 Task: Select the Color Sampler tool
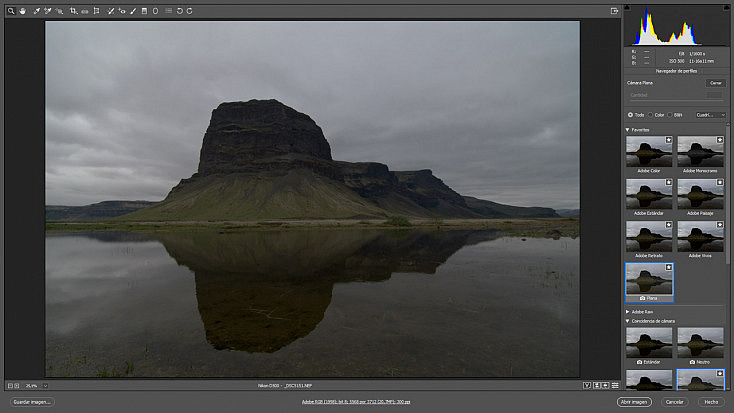(x=48, y=11)
